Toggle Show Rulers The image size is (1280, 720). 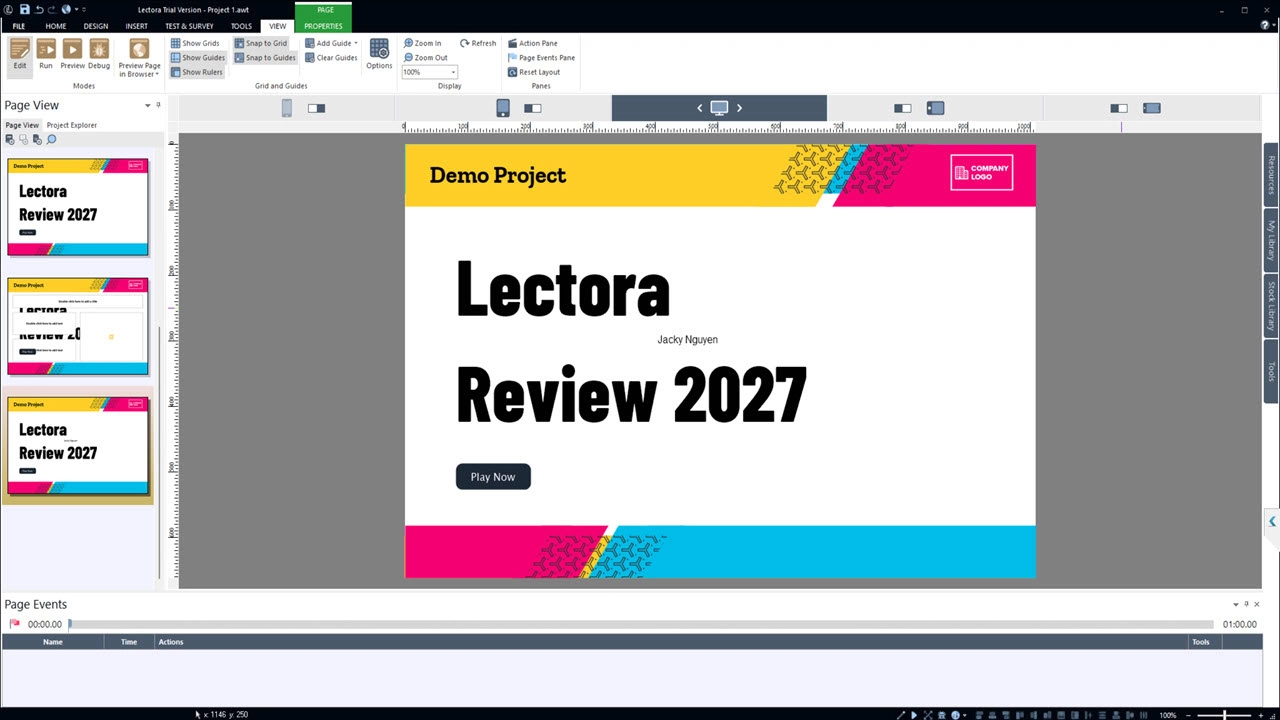[196, 72]
